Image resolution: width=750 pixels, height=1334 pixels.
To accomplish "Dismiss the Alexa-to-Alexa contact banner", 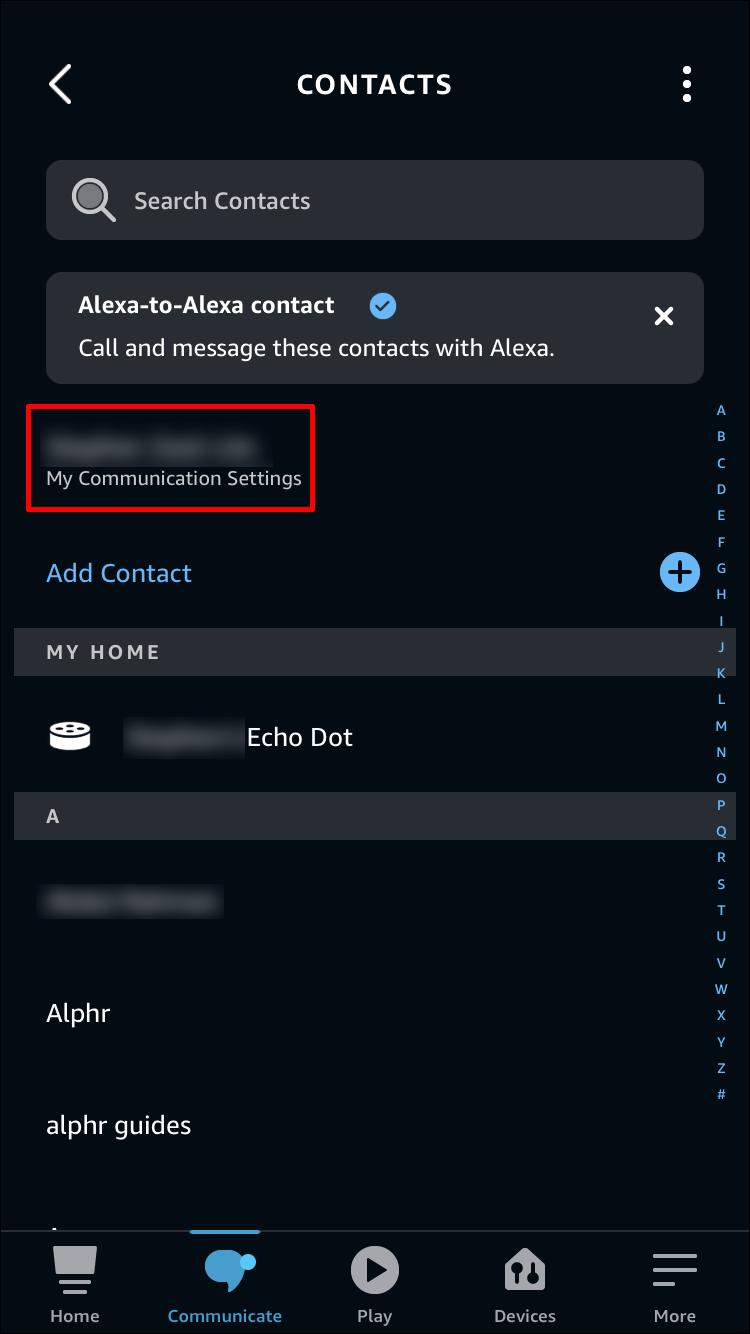I will click(x=663, y=316).
